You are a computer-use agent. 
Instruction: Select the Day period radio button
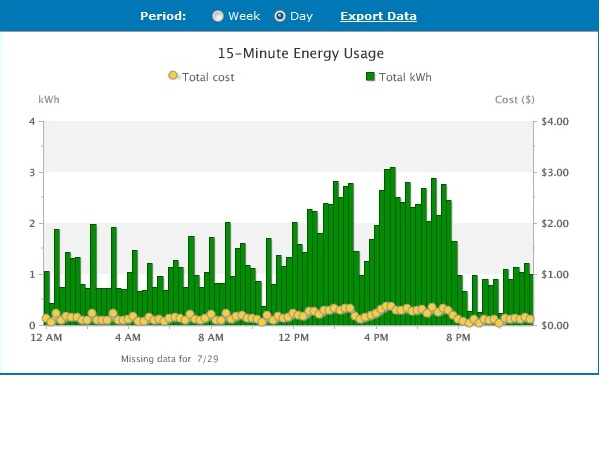(x=280, y=16)
